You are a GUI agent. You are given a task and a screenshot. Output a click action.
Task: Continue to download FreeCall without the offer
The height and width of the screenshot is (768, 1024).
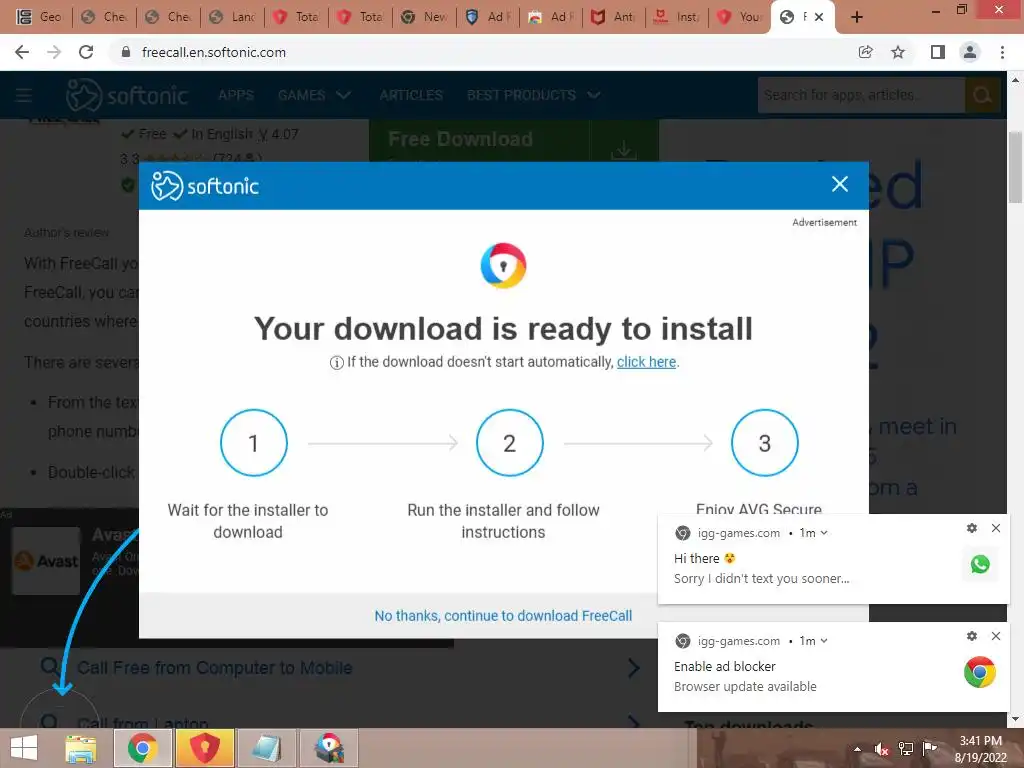[x=503, y=616]
